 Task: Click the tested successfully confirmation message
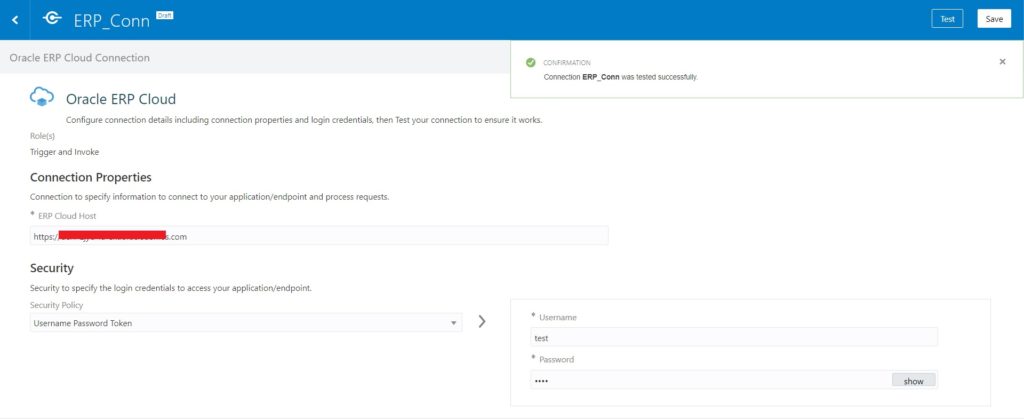pos(620,77)
